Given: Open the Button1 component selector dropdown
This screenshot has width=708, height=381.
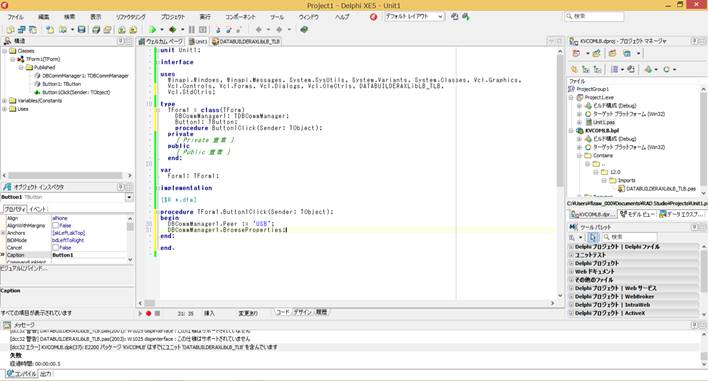Looking at the screenshot, I should pyautogui.click(x=129, y=197).
